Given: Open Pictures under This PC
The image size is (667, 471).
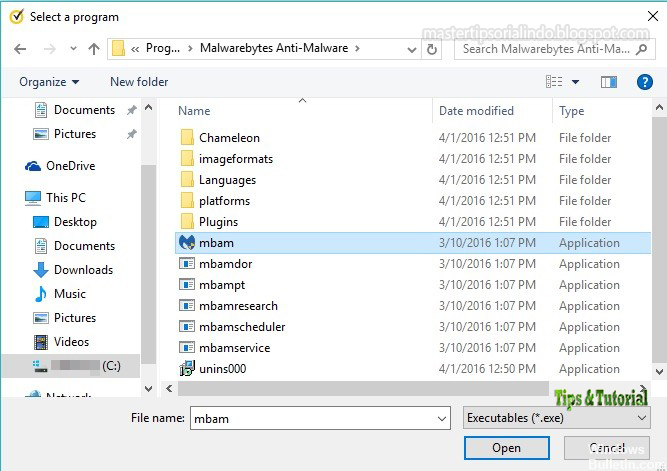Looking at the screenshot, I should 65,317.
